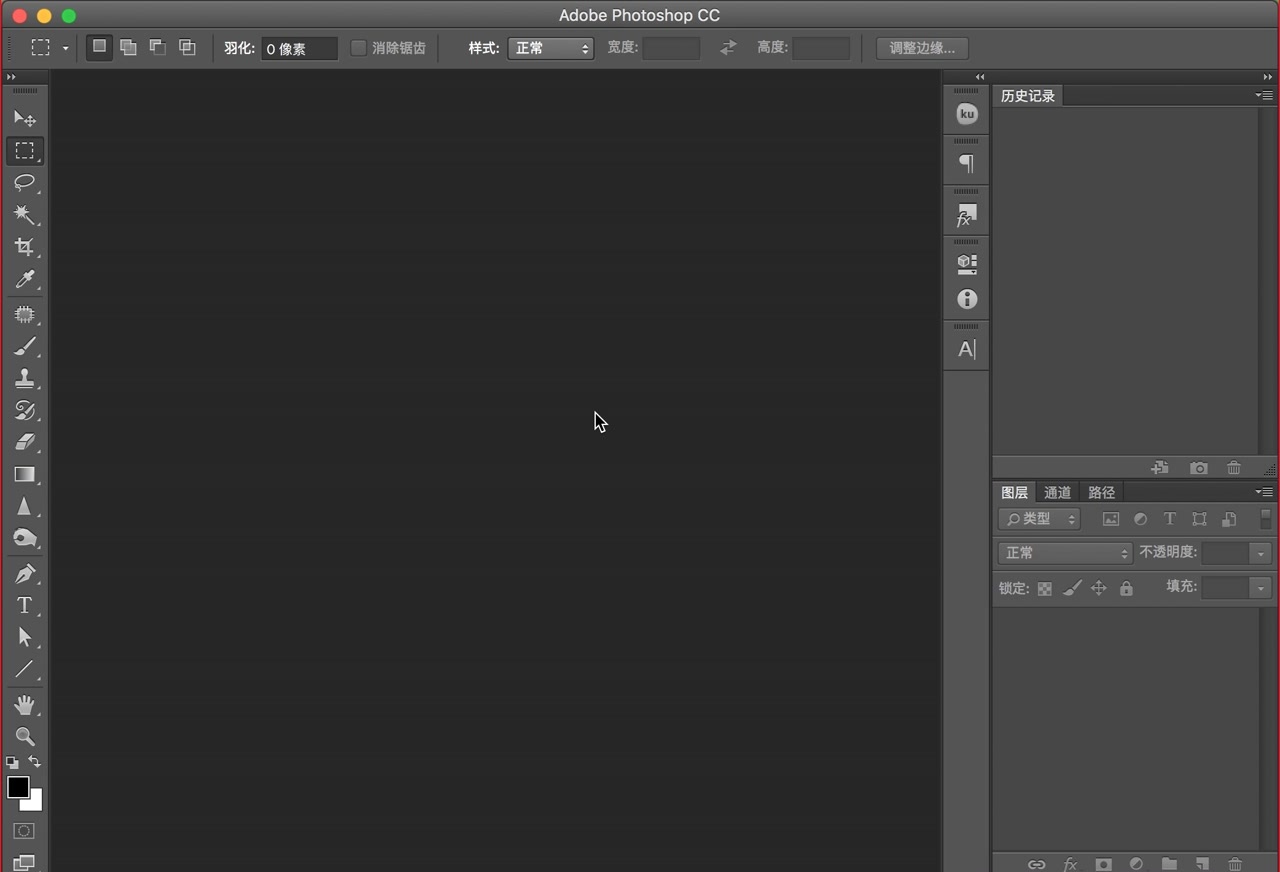Toggle lock image pixels brush icon
1280x872 pixels.
pyautogui.click(x=1072, y=589)
